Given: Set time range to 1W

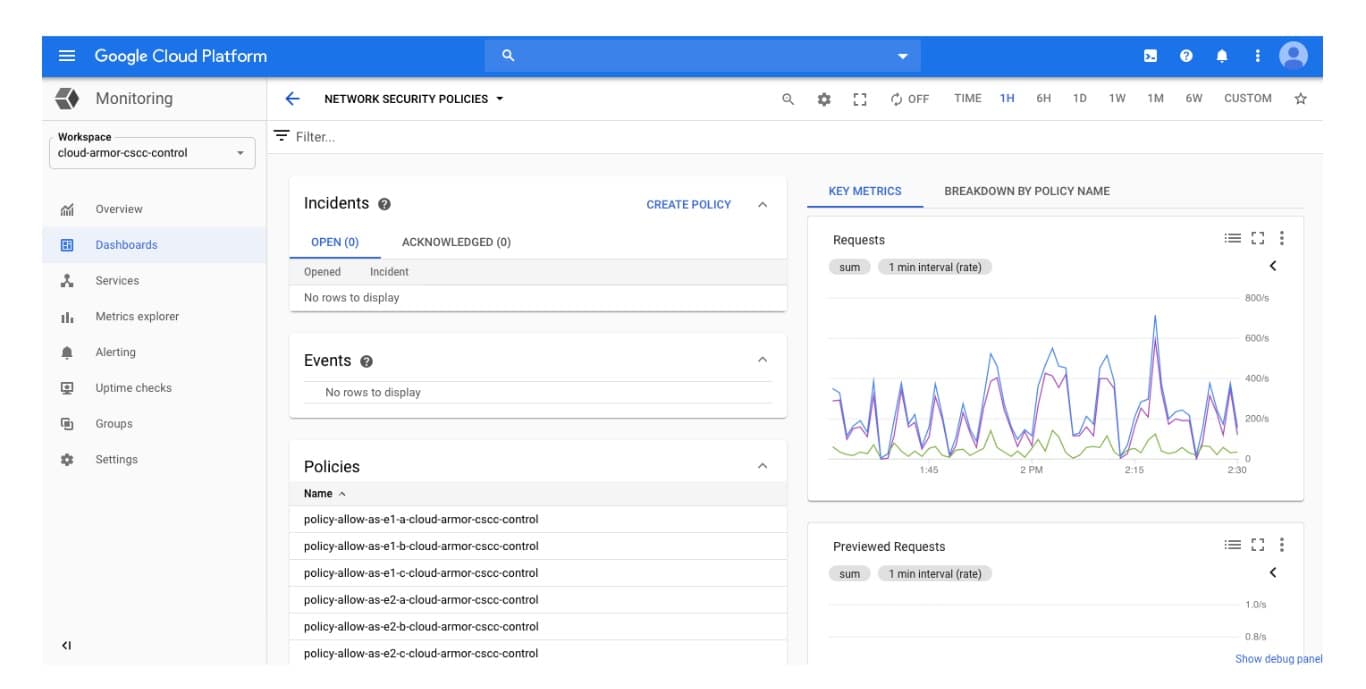Looking at the screenshot, I should tap(1117, 99).
